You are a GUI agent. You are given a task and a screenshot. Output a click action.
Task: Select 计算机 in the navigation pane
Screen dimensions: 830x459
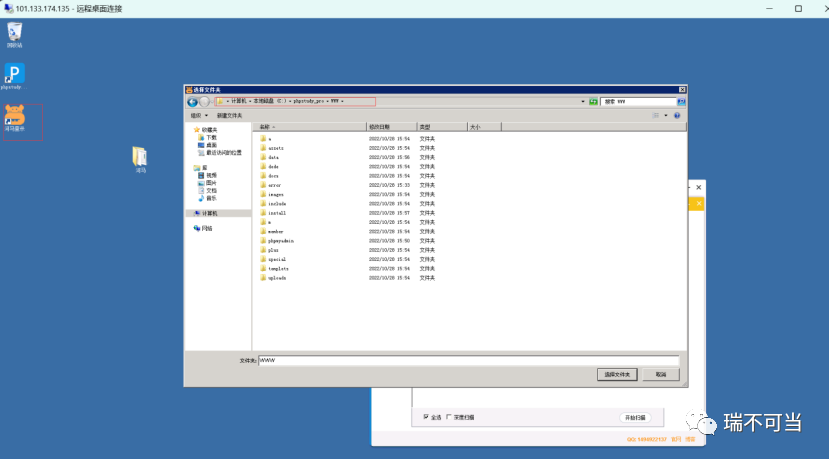pos(205,213)
